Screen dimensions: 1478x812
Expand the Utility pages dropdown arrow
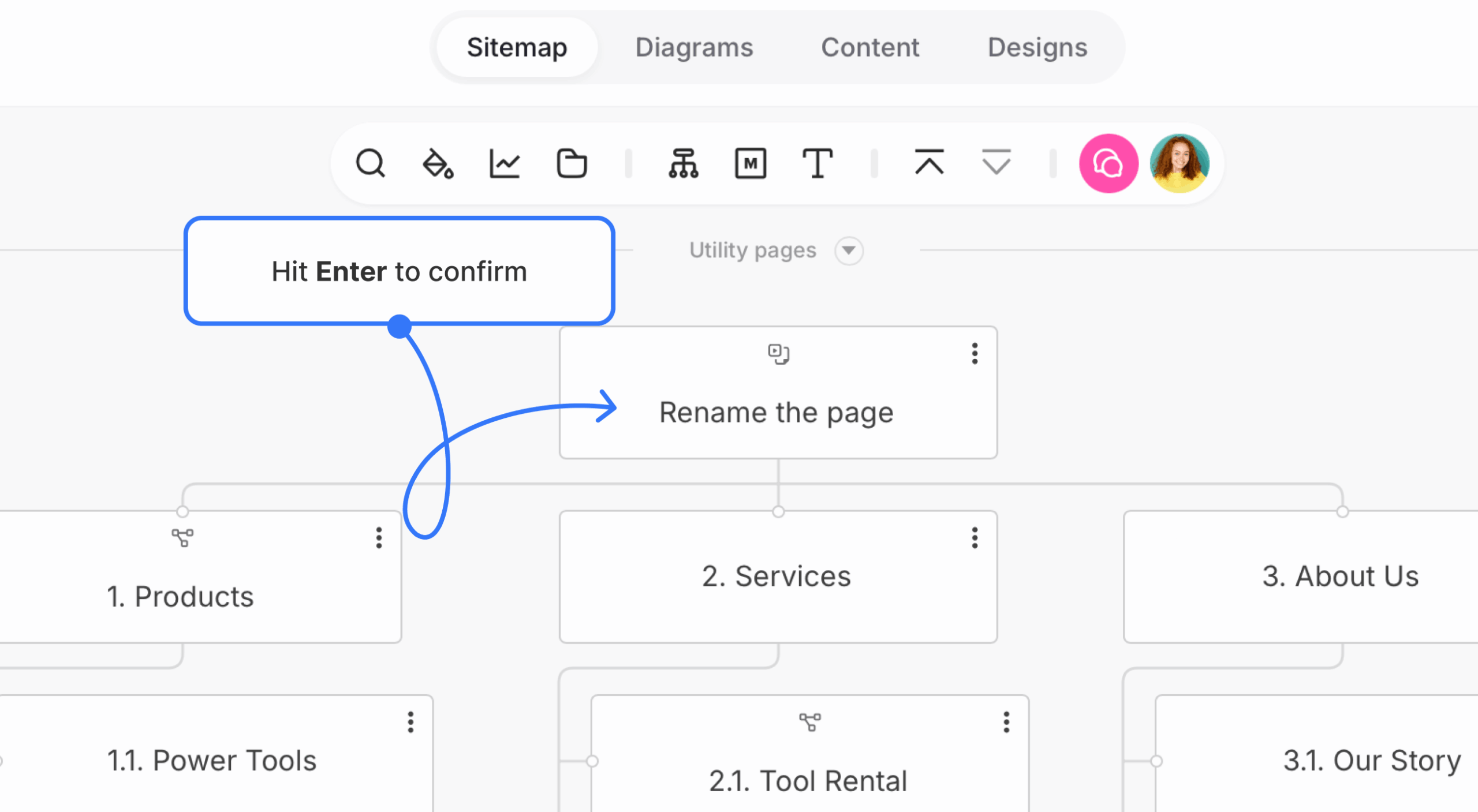point(849,250)
